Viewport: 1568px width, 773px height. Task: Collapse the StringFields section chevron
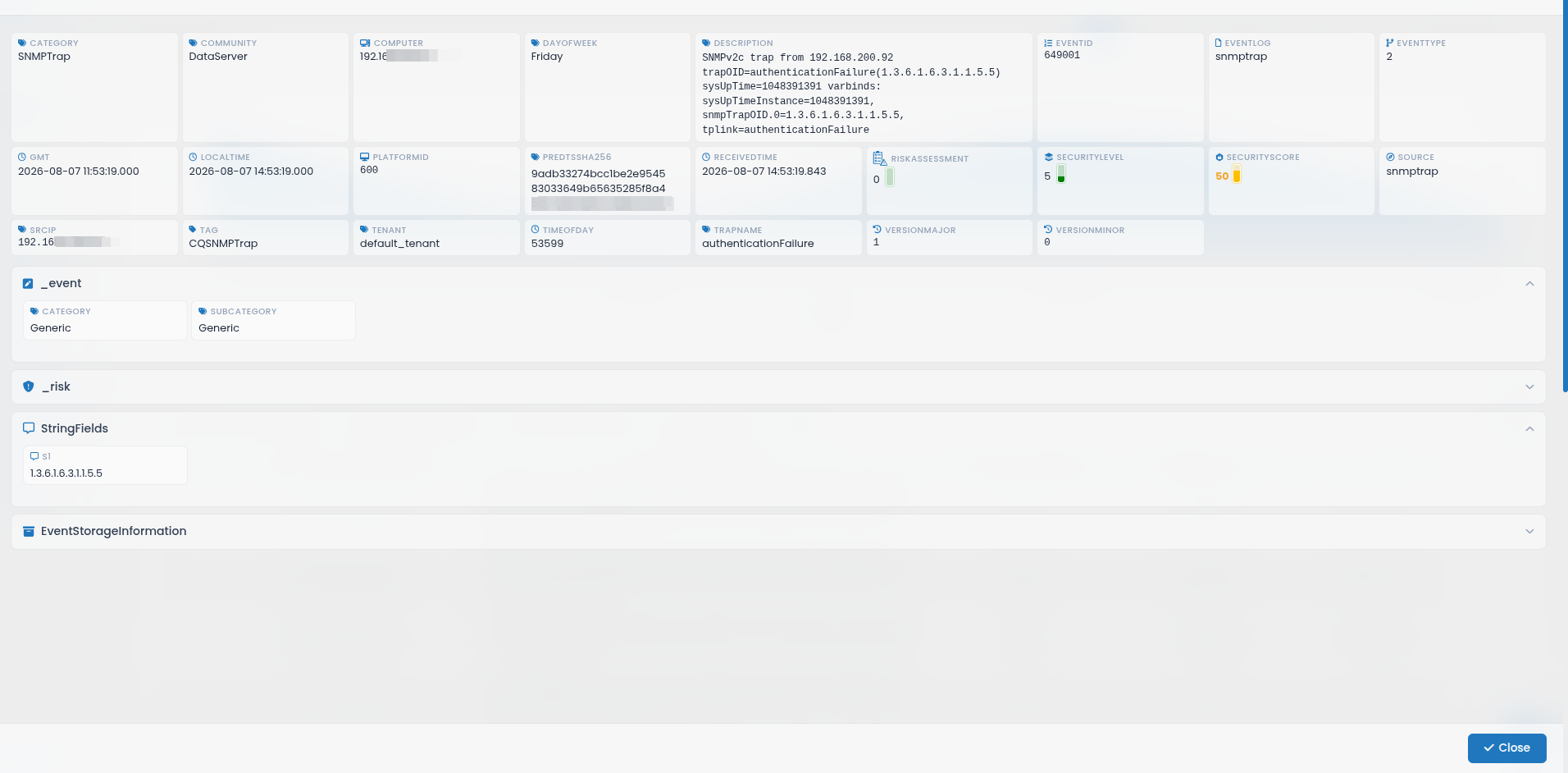tap(1529, 429)
